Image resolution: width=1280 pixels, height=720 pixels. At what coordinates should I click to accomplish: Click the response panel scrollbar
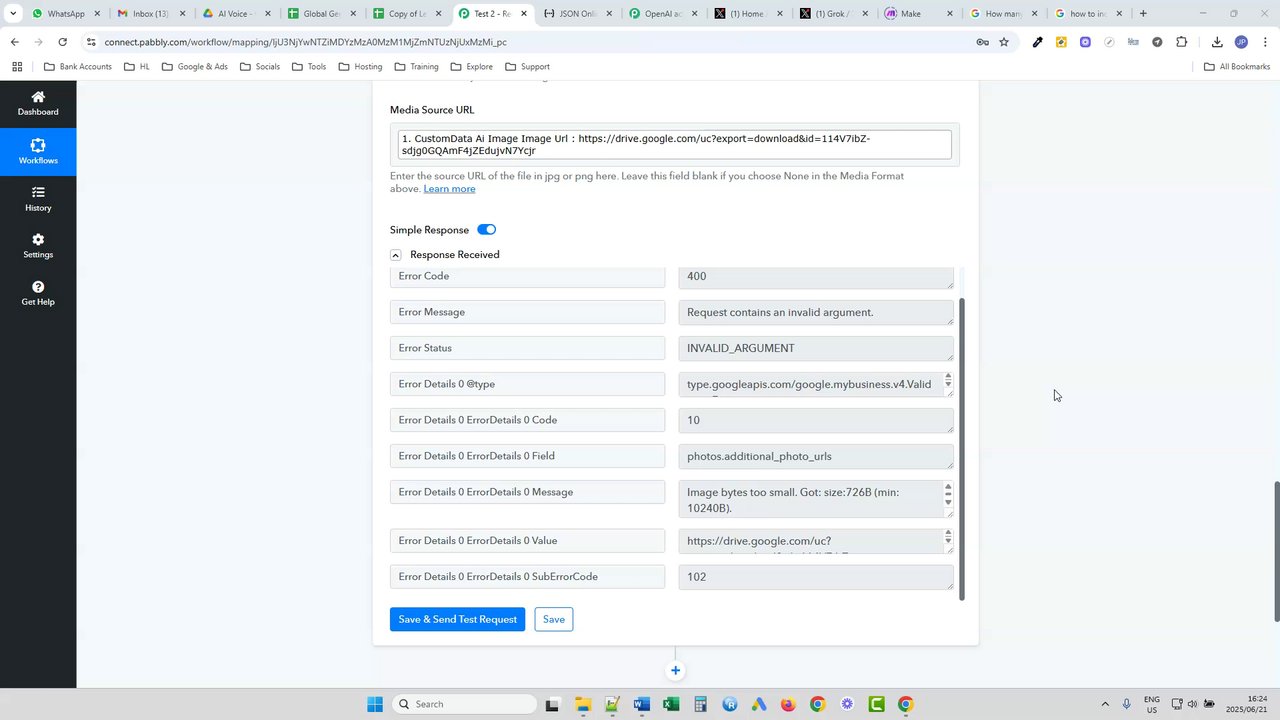(x=962, y=448)
